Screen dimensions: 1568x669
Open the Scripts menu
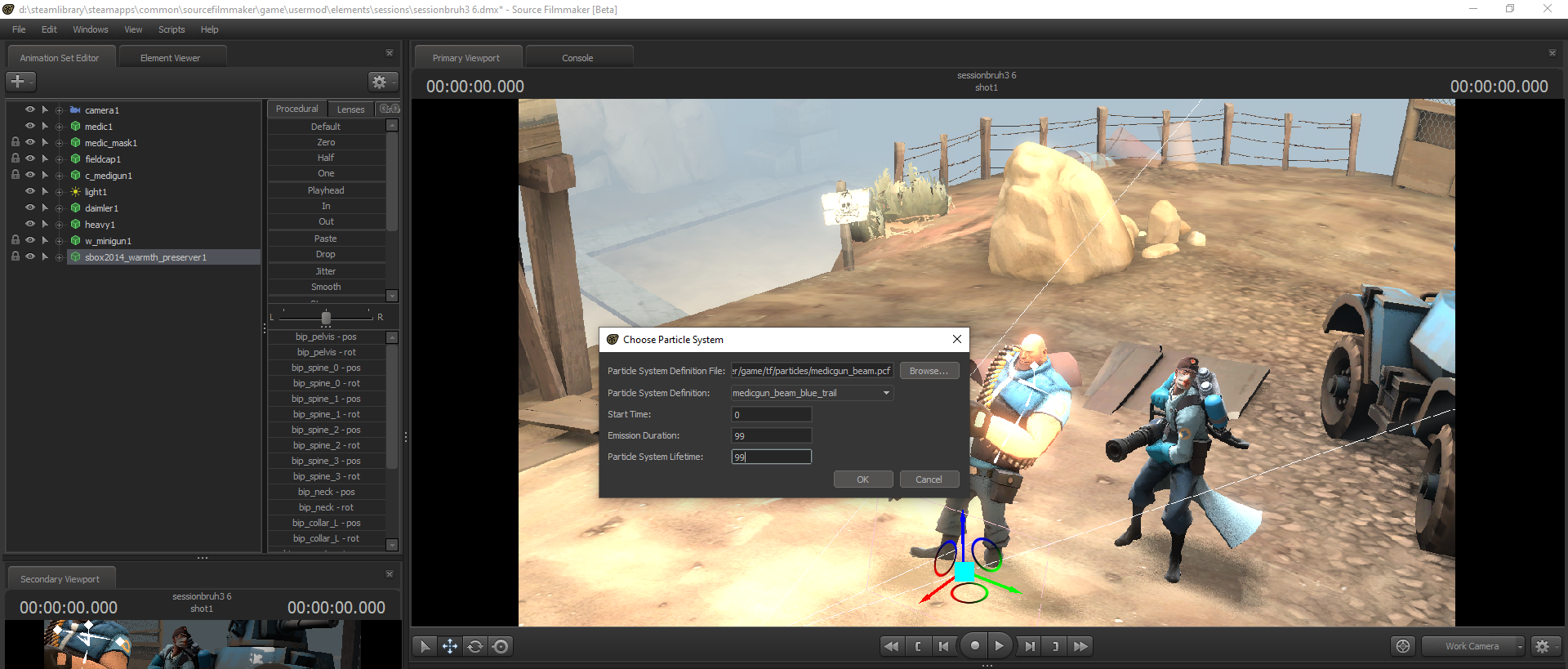point(171,29)
